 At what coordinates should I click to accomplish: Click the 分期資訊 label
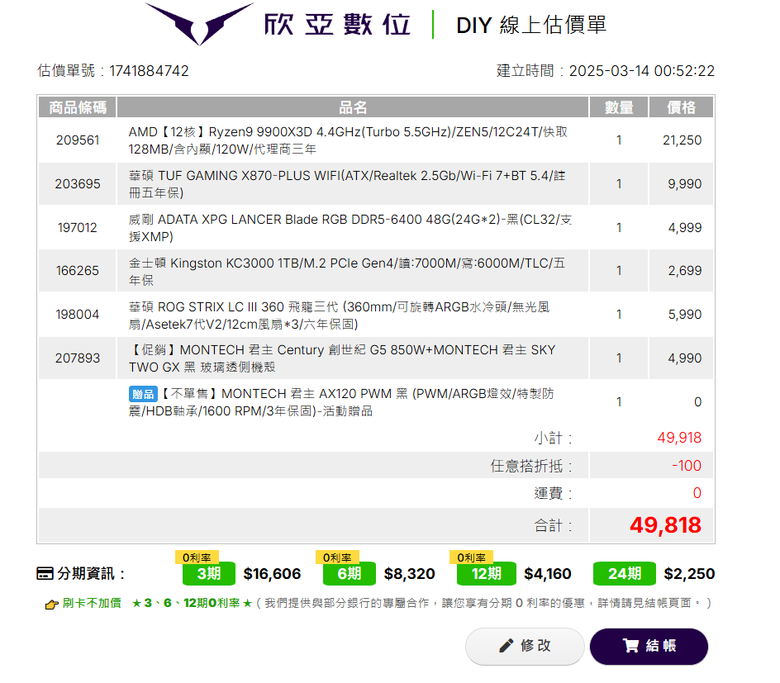[91, 574]
